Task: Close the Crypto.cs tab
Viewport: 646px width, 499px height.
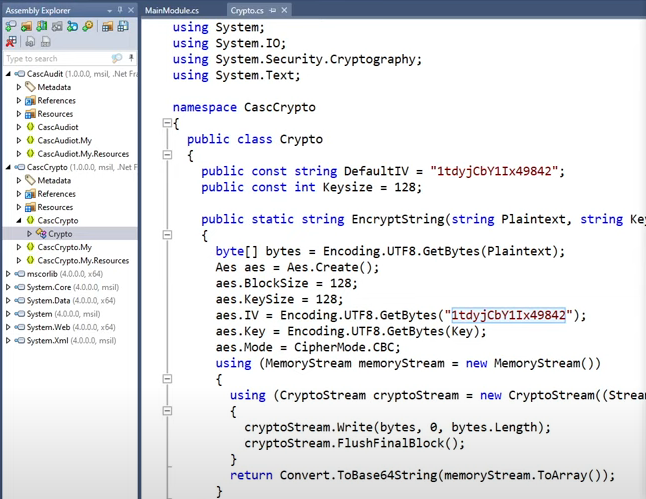Action: coord(284,10)
